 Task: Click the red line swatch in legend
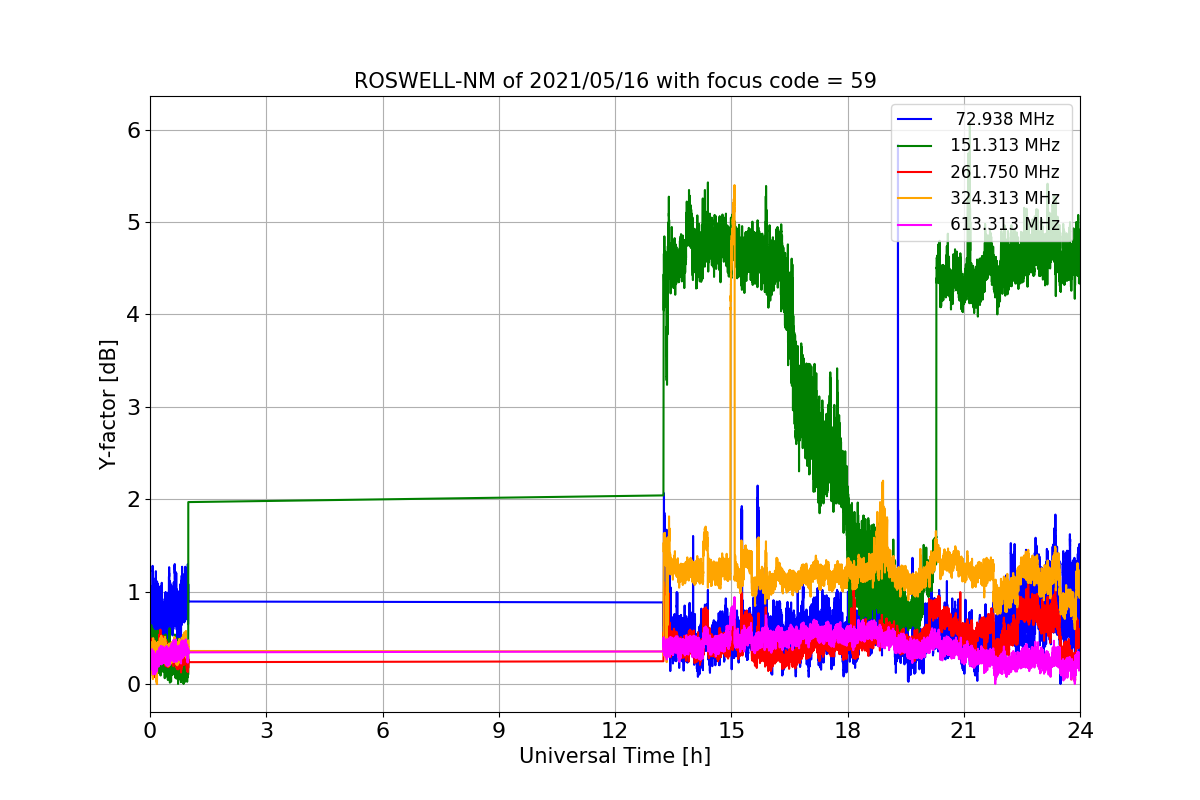916,172
